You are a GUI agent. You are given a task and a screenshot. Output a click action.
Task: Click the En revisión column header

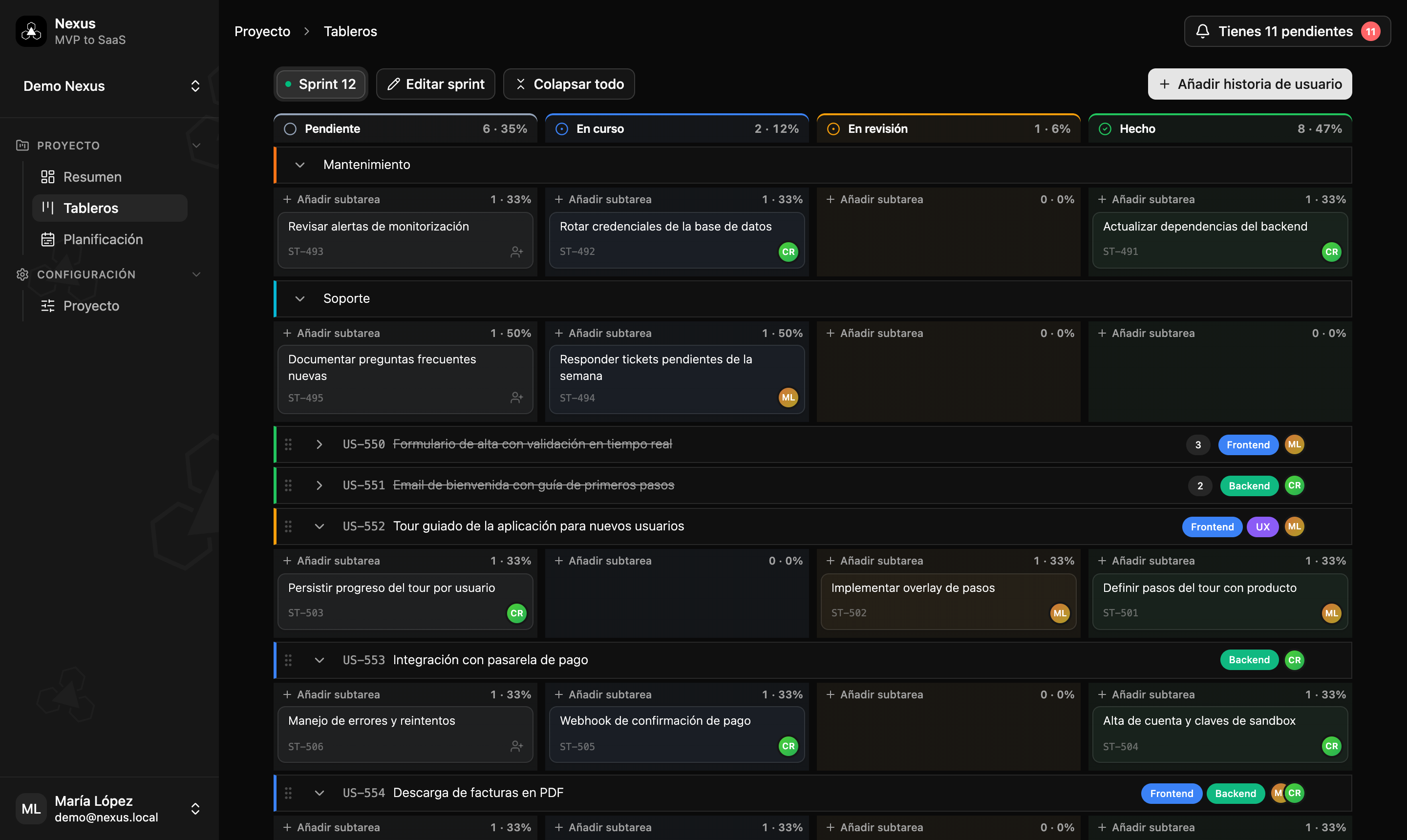948,128
